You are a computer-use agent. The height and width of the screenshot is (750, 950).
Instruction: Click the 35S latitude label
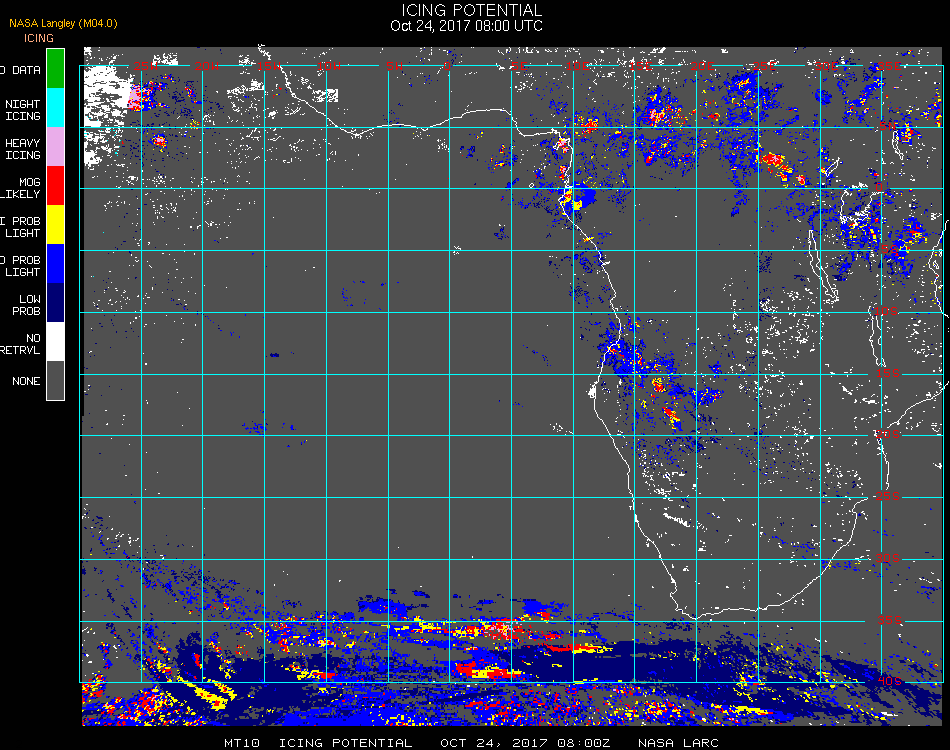890,620
